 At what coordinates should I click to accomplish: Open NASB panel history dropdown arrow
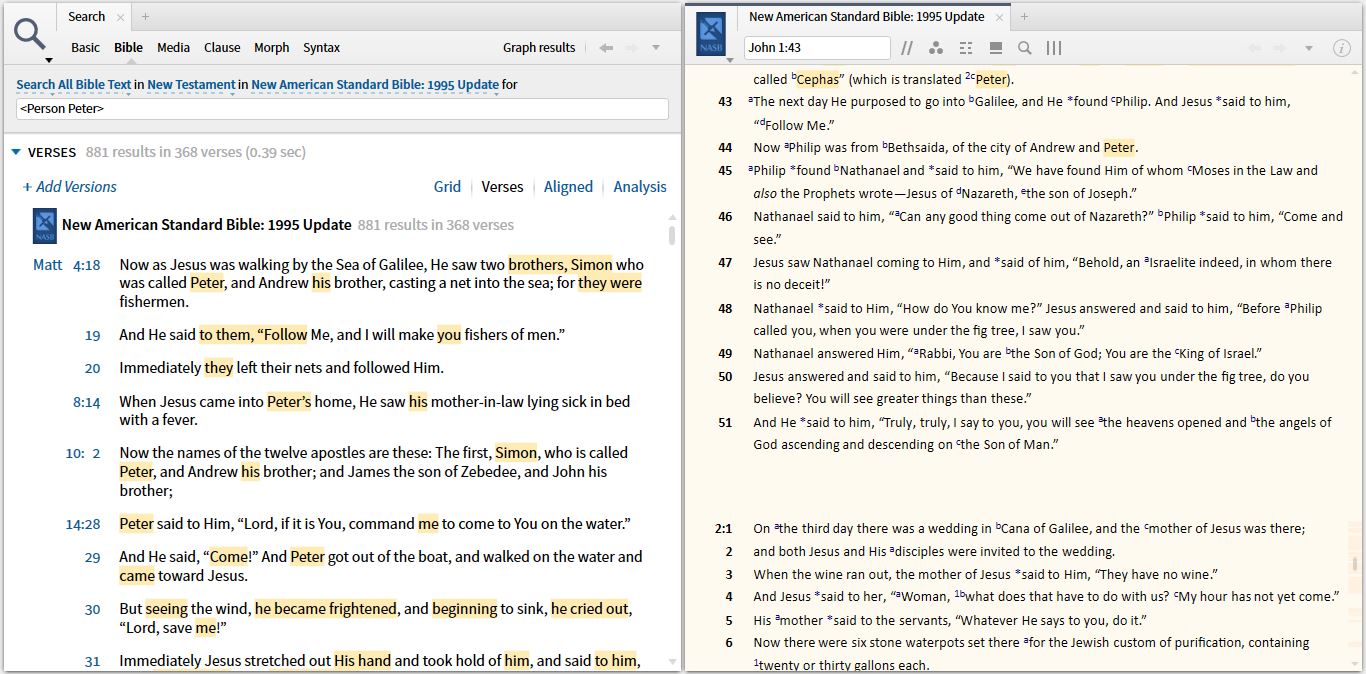pos(1309,48)
